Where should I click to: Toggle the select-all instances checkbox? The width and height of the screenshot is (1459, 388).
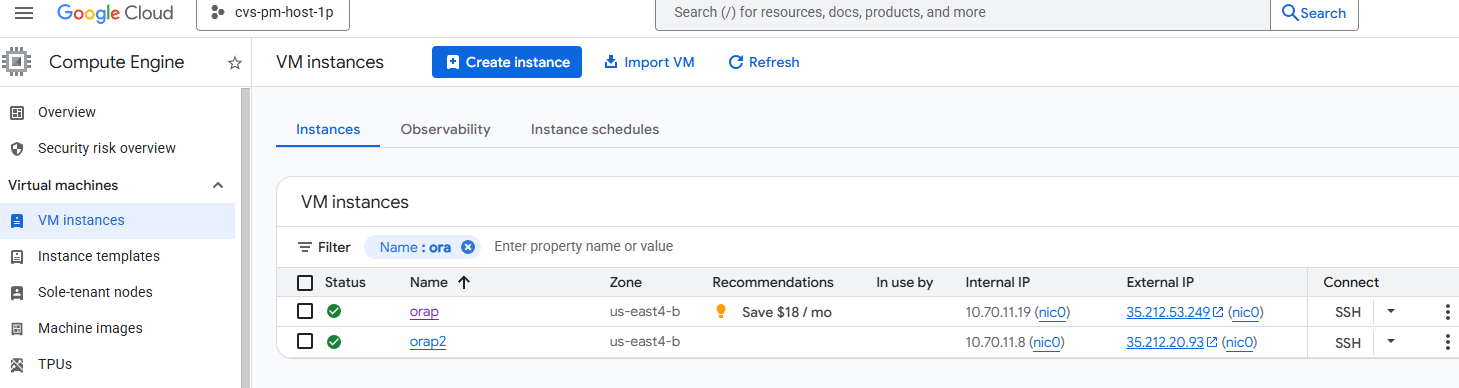click(305, 282)
